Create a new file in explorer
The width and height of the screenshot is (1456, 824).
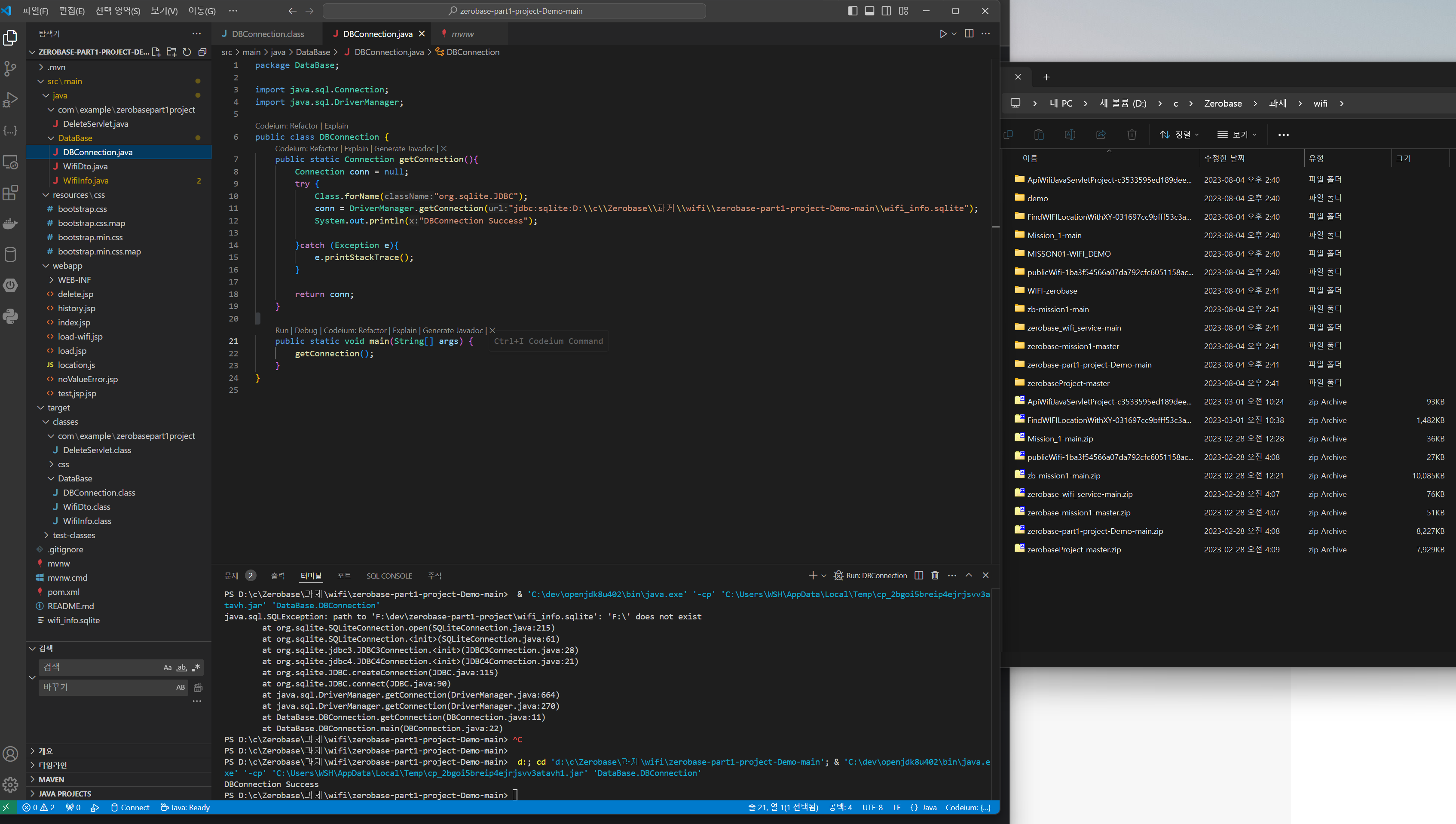coord(156,52)
